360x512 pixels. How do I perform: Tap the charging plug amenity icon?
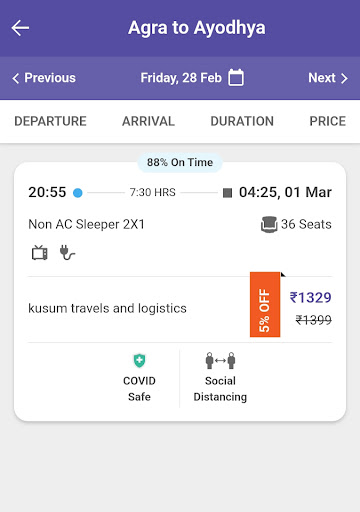pos(67,253)
